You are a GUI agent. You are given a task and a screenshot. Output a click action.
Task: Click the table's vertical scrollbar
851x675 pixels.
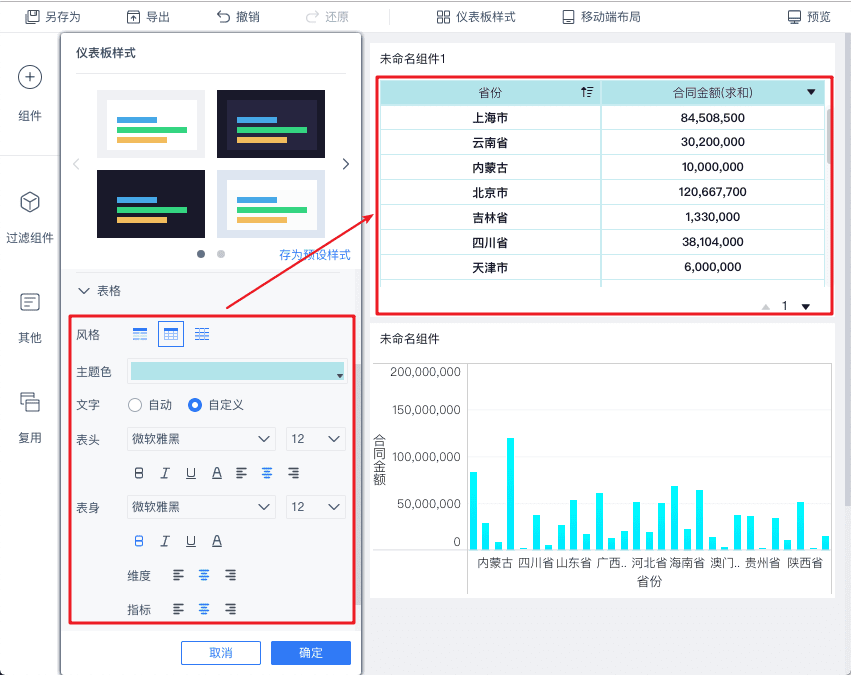(829, 136)
